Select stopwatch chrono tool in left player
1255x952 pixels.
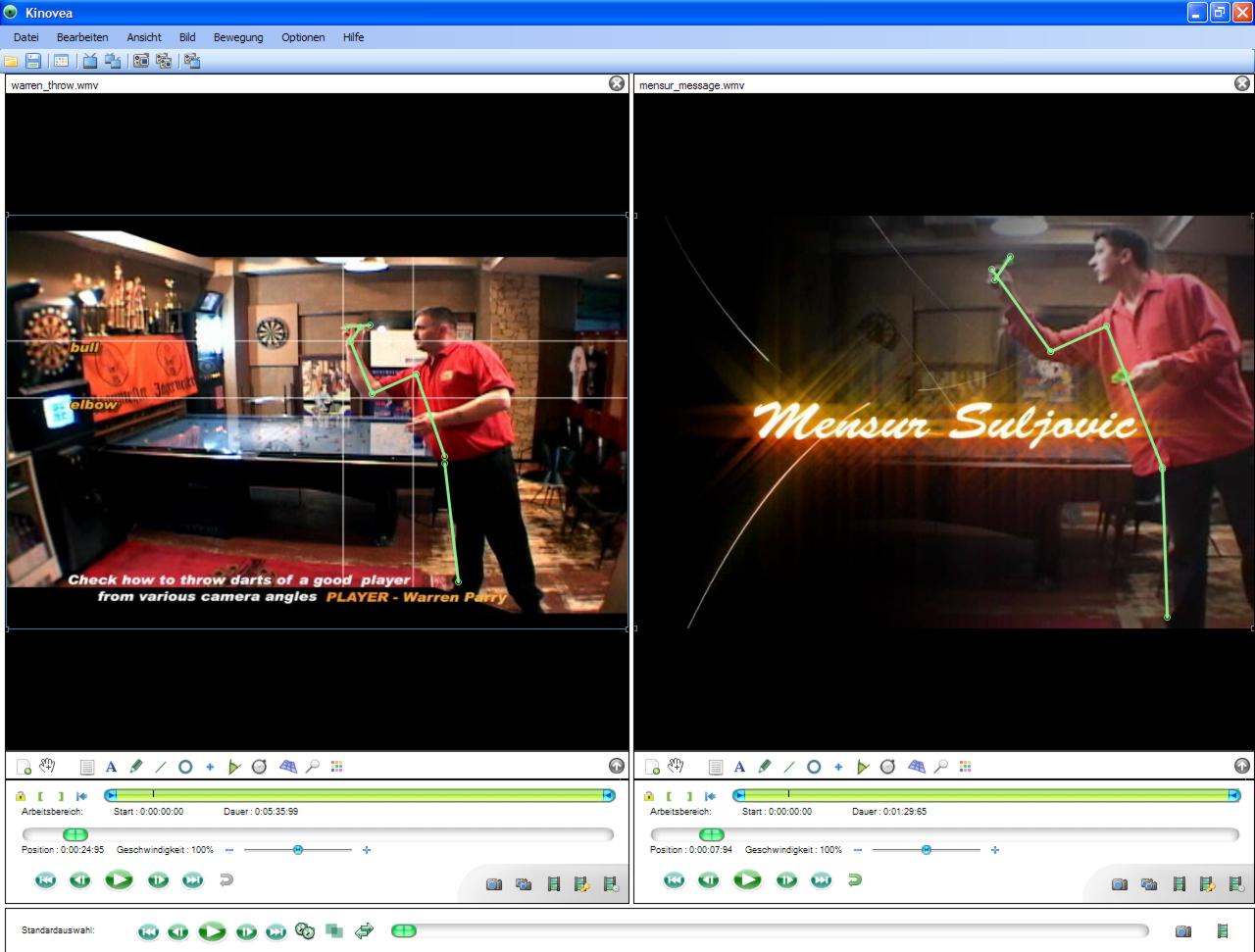pyautogui.click(x=259, y=767)
